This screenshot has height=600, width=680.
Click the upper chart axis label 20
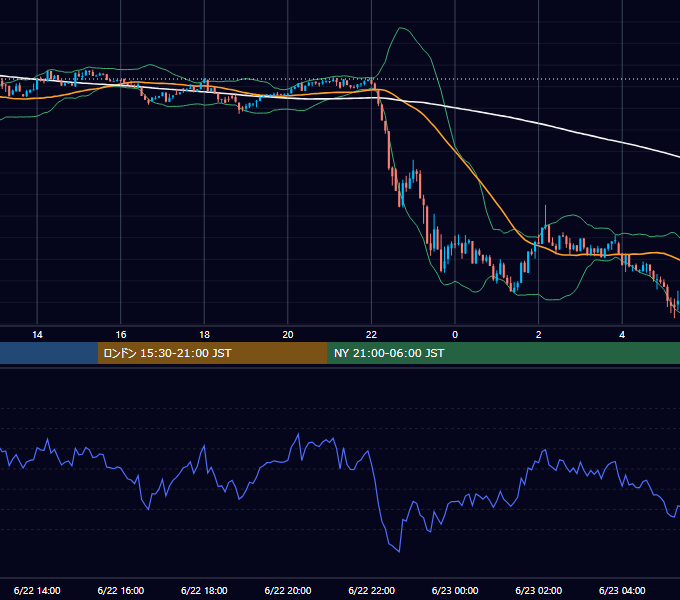tap(288, 335)
